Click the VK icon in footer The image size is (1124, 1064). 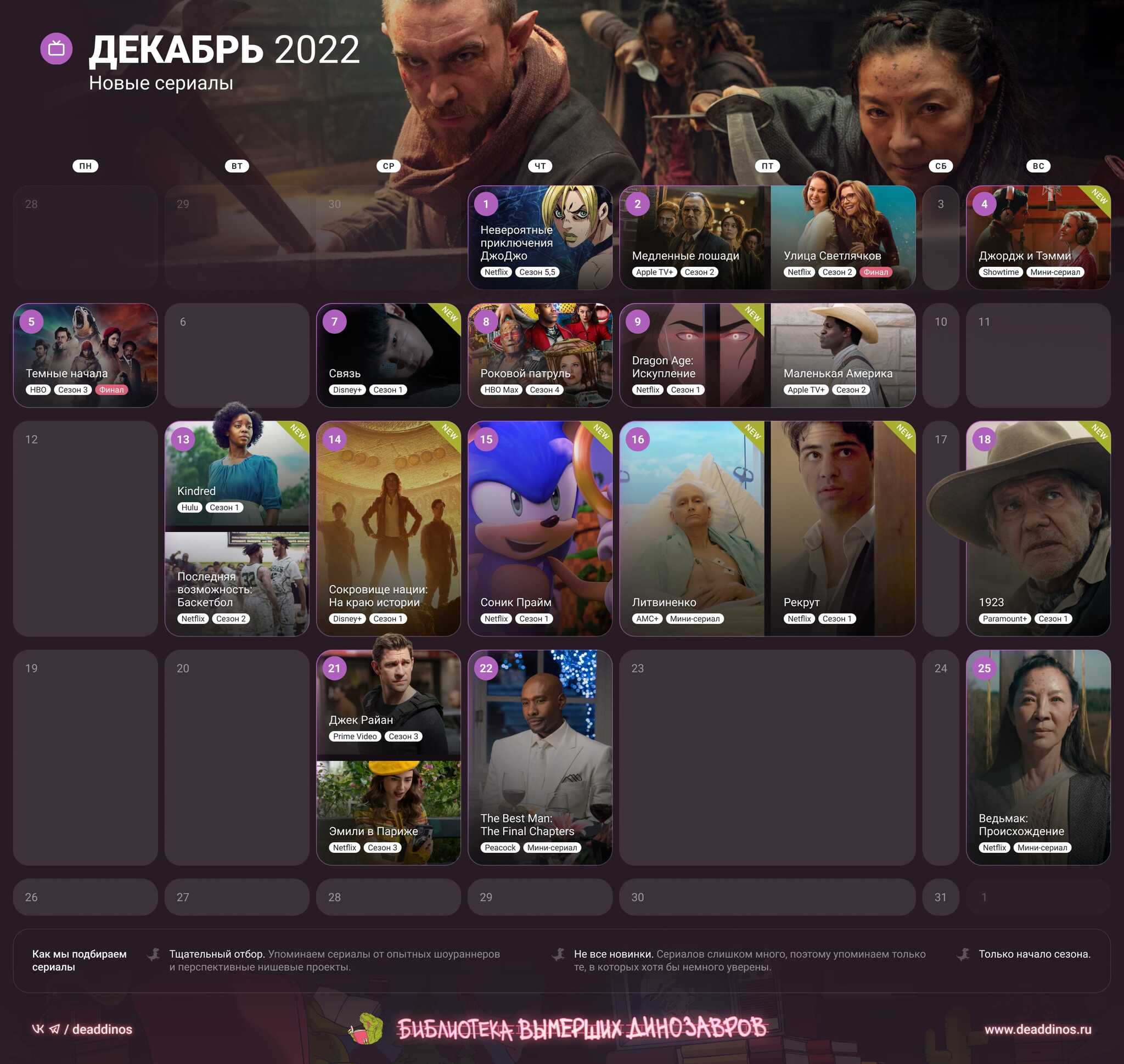point(38,1029)
